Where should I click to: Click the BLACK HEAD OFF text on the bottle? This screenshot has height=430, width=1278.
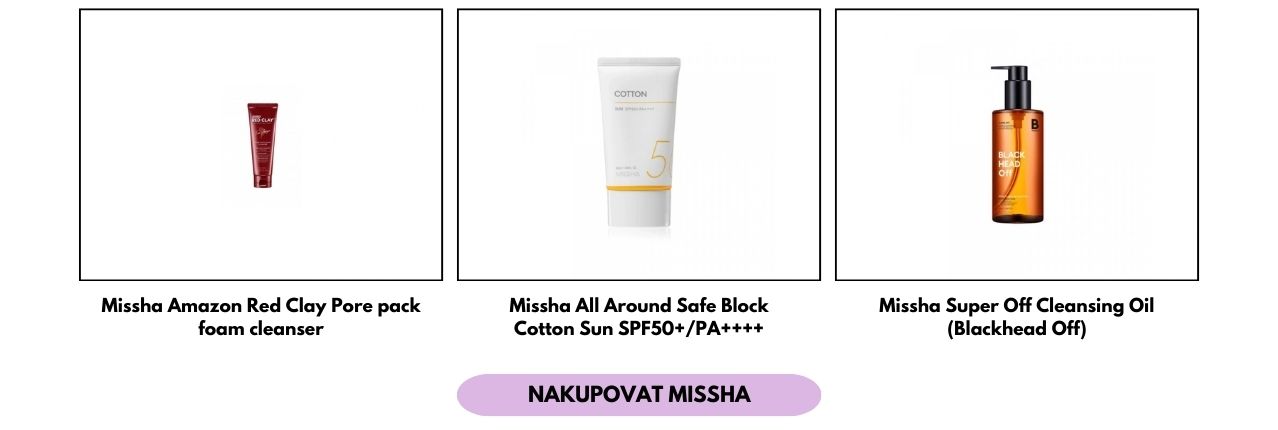pyautogui.click(x=1011, y=164)
